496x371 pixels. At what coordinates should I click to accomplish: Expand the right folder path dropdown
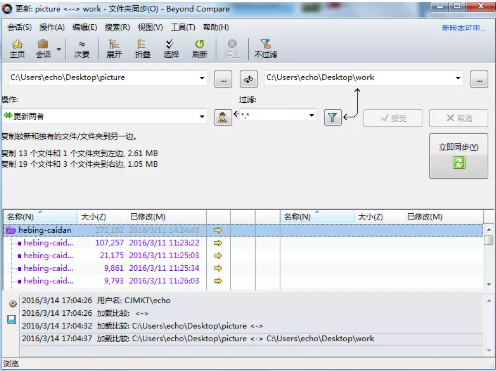(x=458, y=78)
